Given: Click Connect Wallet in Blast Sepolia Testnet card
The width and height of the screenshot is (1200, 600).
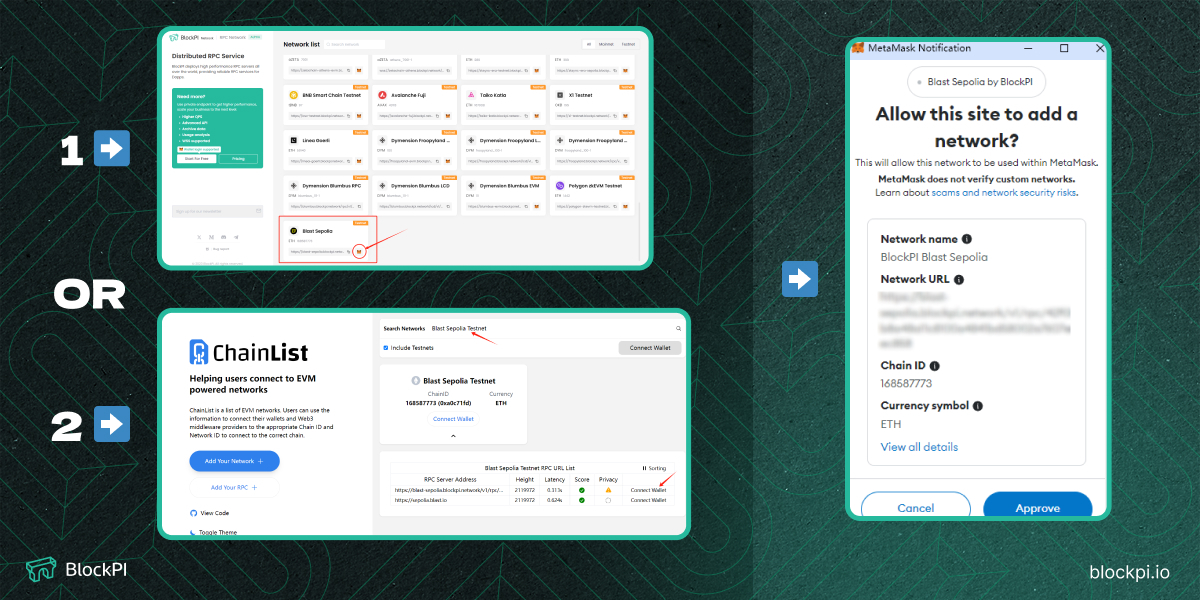Looking at the screenshot, I should (x=453, y=419).
